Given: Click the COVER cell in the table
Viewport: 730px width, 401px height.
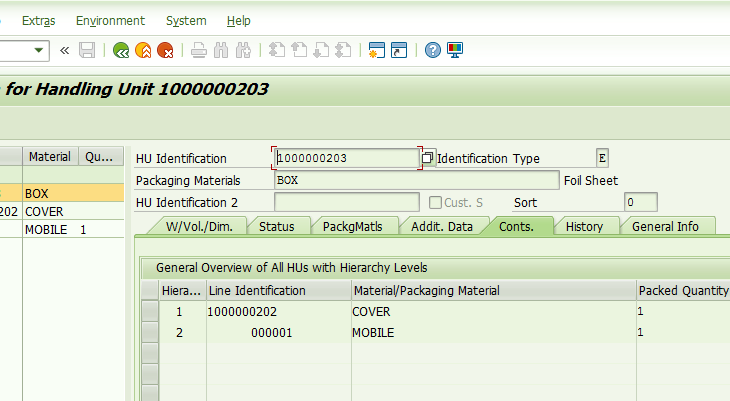Looking at the screenshot, I should (493, 311).
